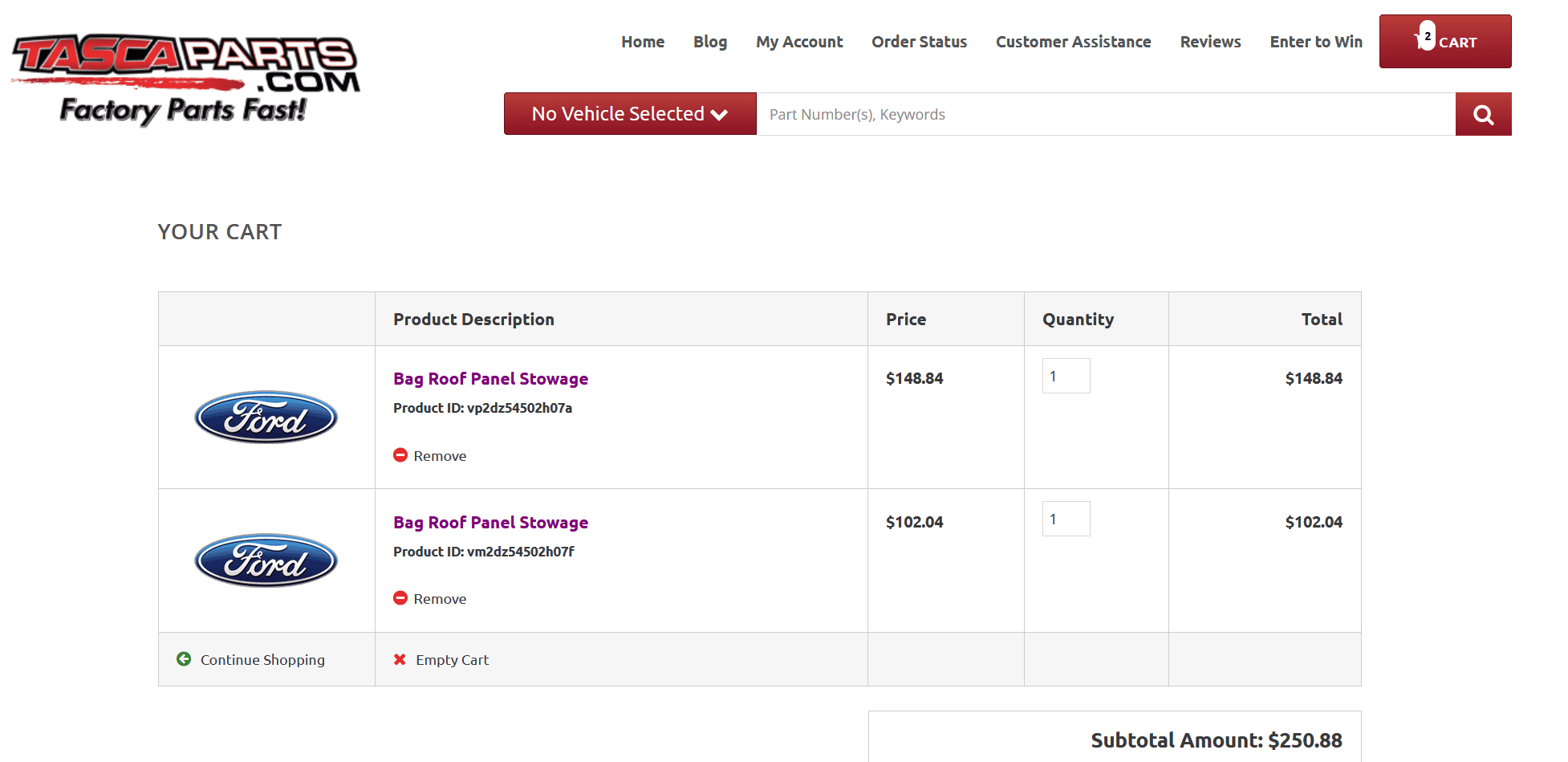
Task: Open the Enter to Win link
Action: [1316, 42]
